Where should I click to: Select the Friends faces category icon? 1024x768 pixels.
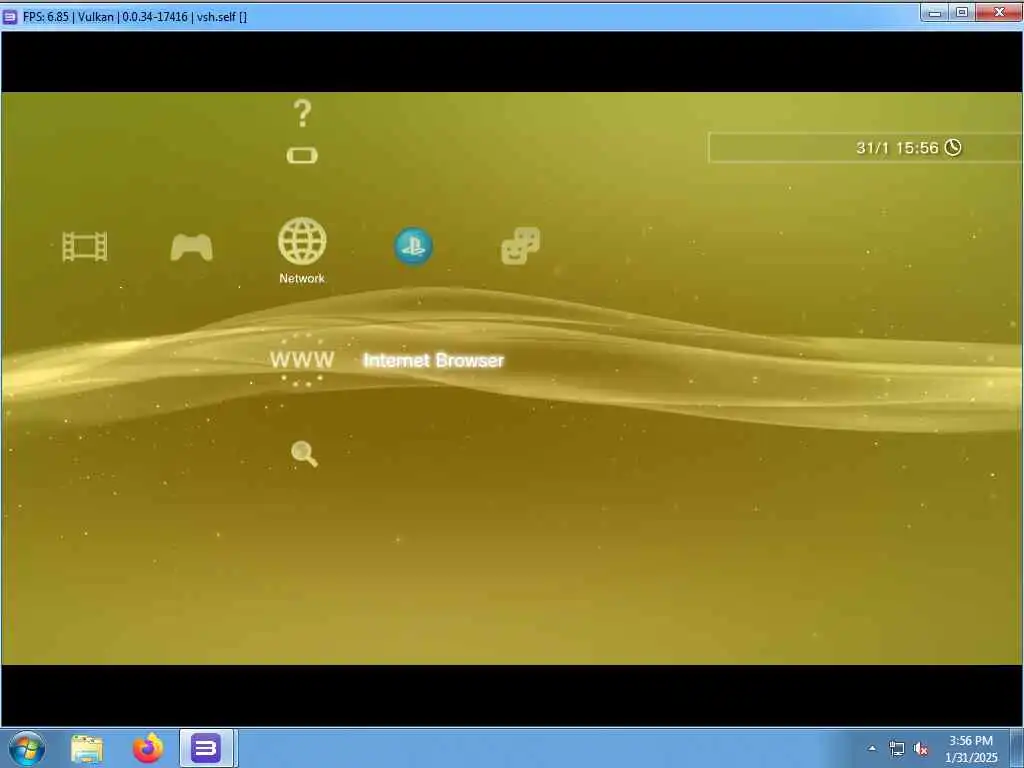pyautogui.click(x=520, y=246)
